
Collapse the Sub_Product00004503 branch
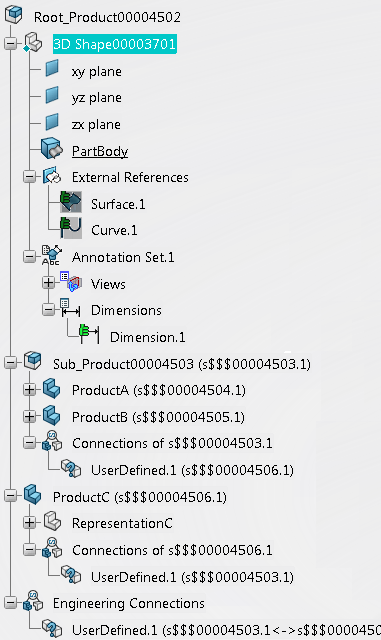coord(10,362)
